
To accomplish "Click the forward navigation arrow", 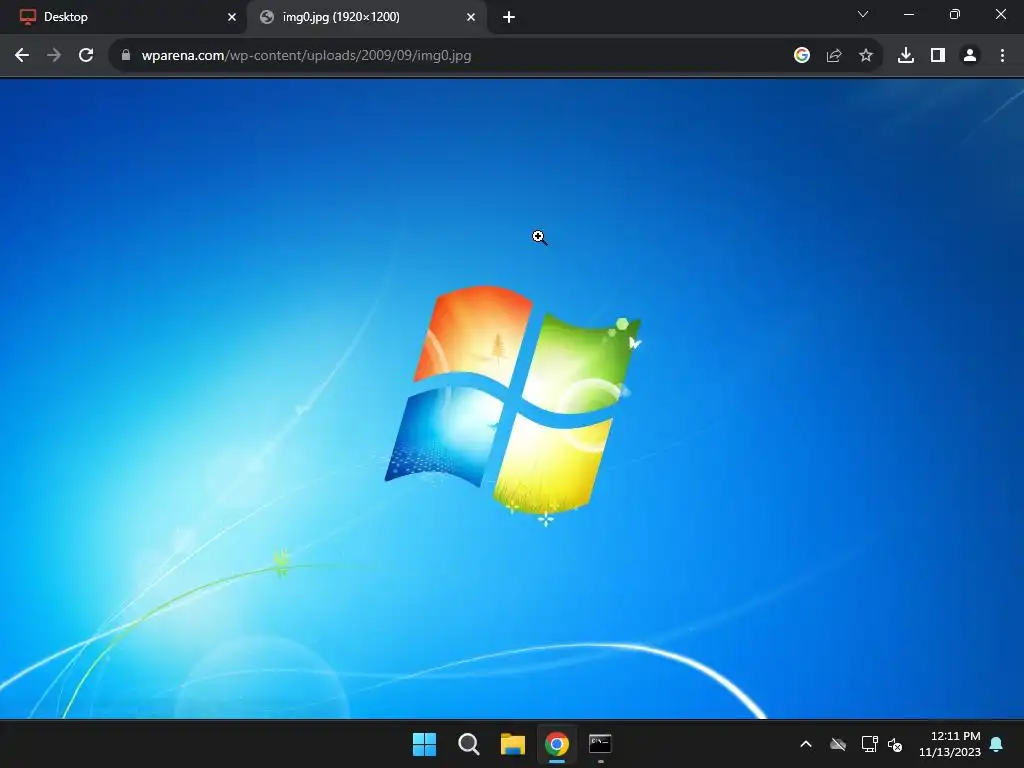I will [x=54, y=56].
